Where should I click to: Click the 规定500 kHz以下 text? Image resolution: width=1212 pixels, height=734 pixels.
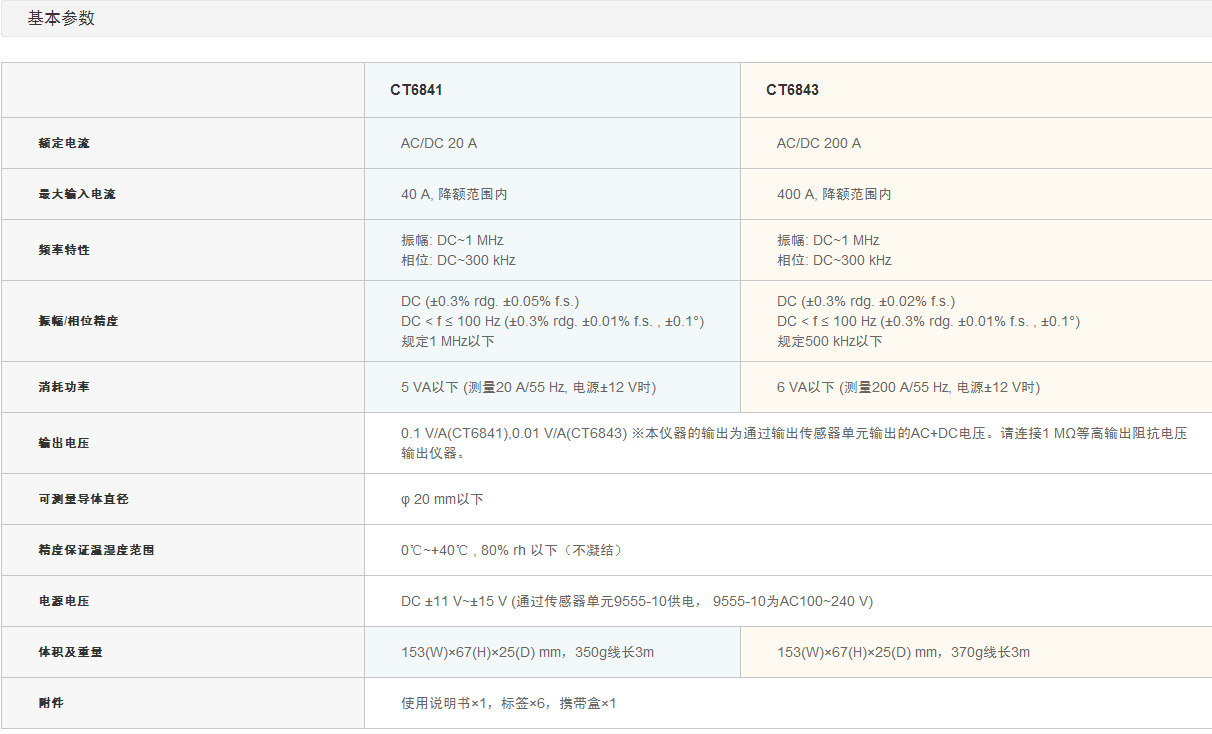tap(830, 341)
